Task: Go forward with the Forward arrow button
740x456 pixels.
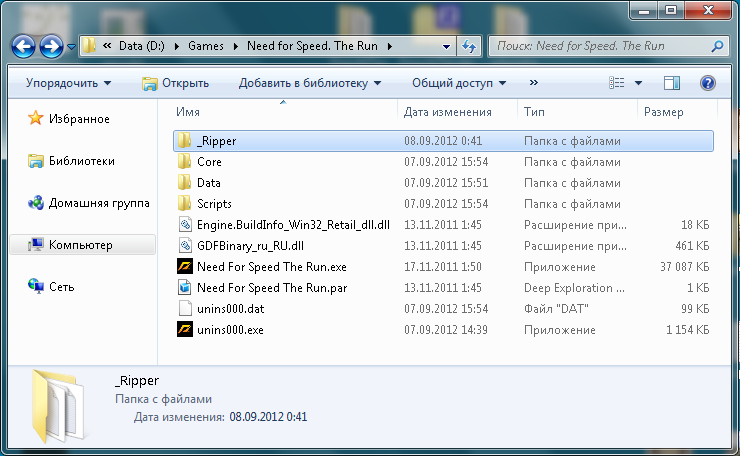Action: [x=51, y=46]
